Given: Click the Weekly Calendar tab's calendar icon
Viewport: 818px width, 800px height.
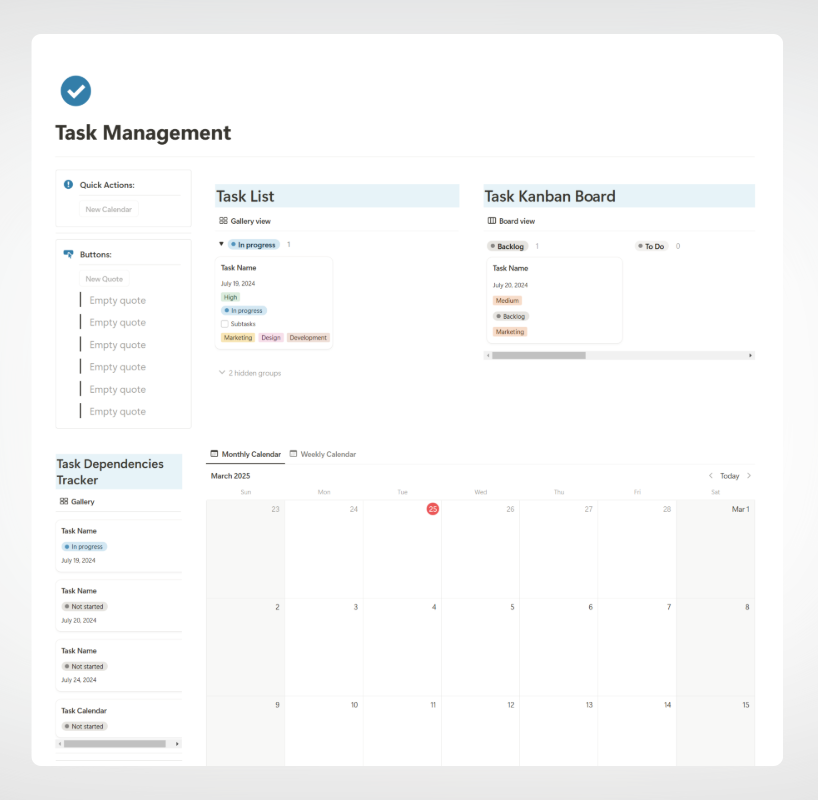Looking at the screenshot, I should coord(293,454).
